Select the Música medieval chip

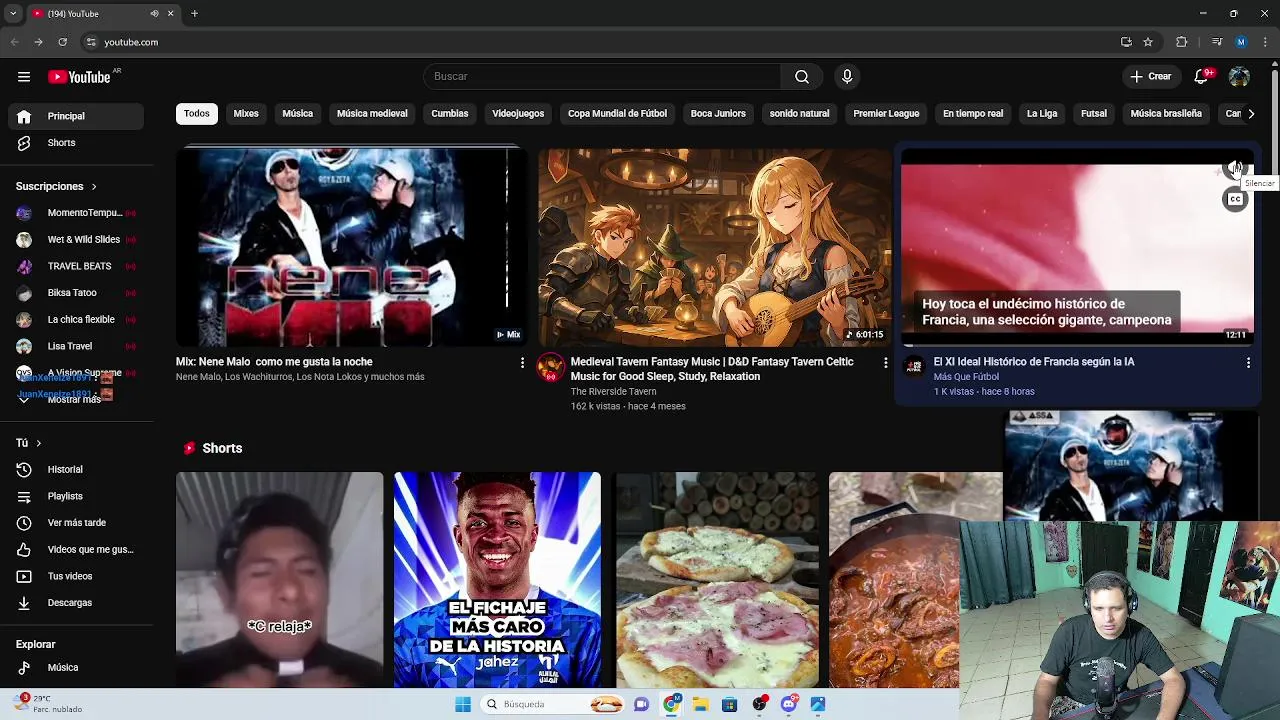coord(372,114)
